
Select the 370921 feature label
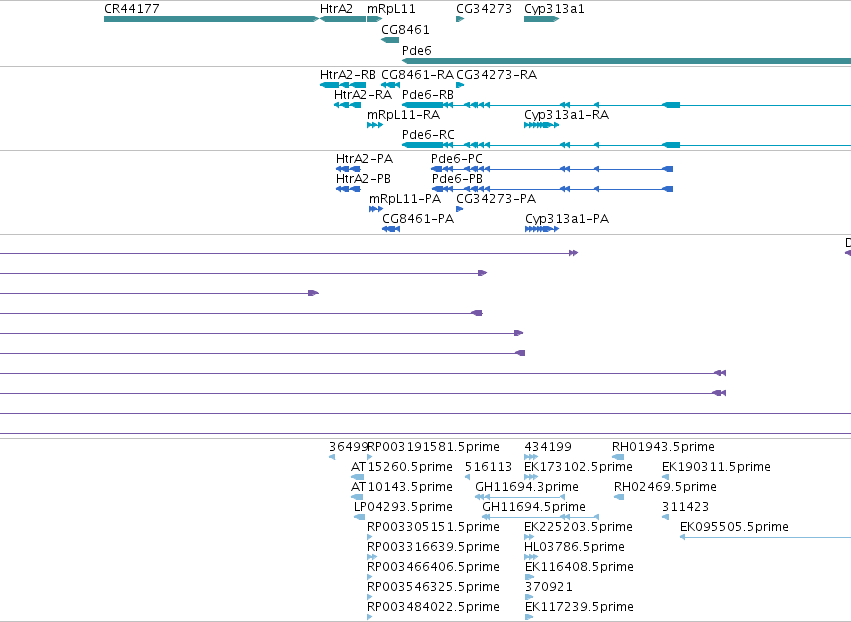pyautogui.click(x=548, y=587)
